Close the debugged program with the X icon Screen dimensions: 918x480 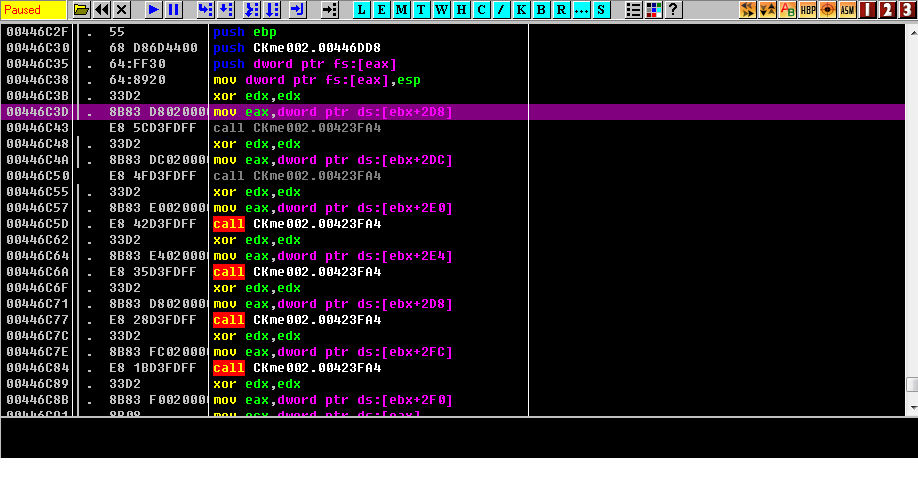(121, 9)
